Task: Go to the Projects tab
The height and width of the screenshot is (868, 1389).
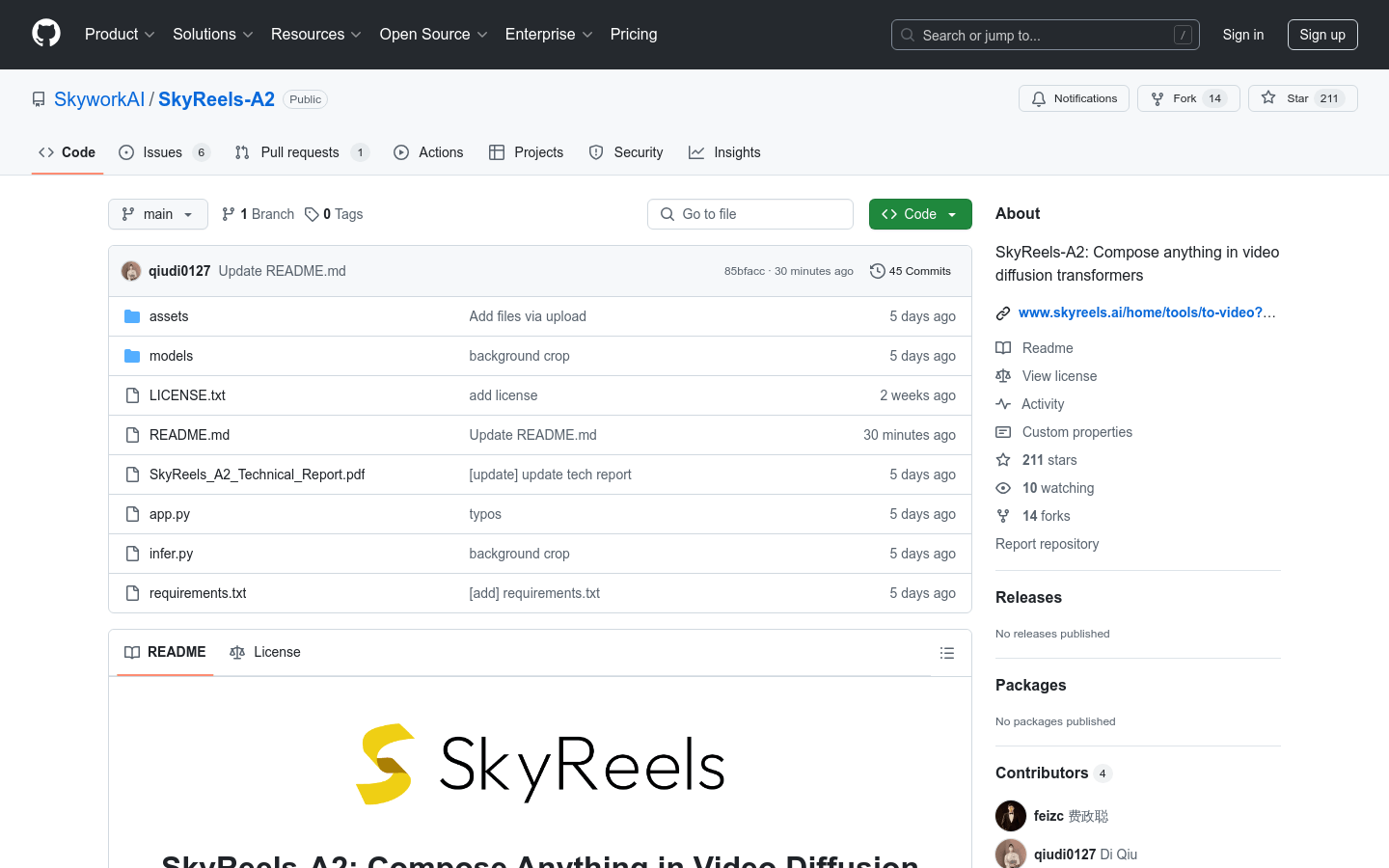Action: 526,152
